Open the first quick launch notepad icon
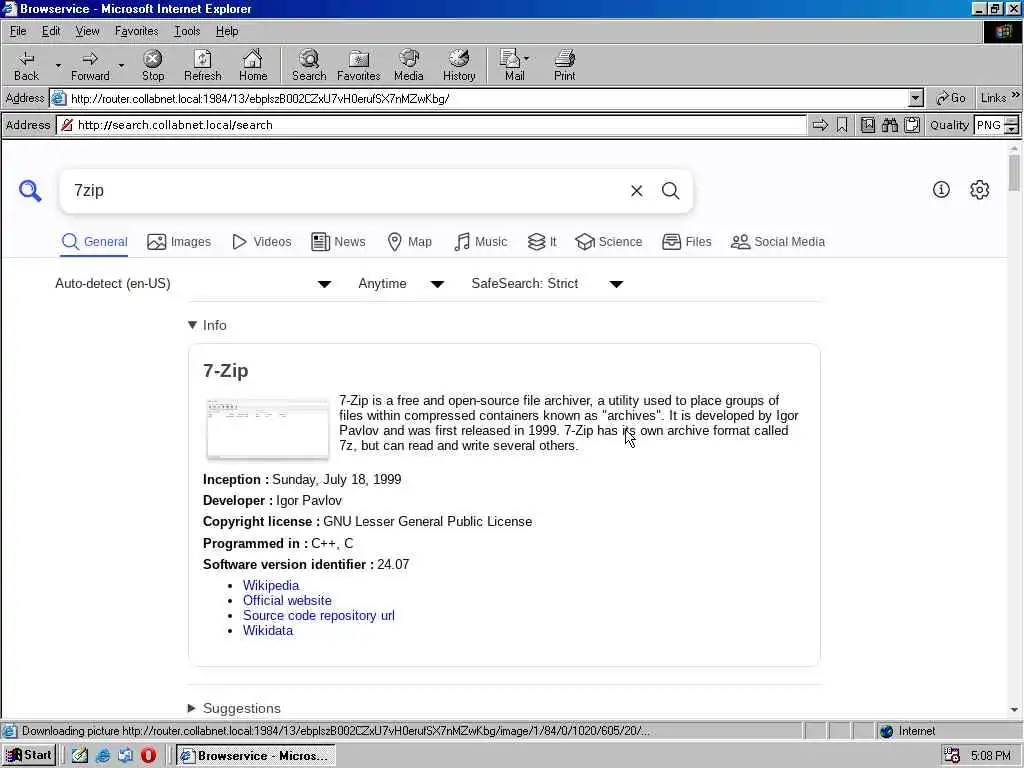 pyautogui.click(x=80, y=756)
